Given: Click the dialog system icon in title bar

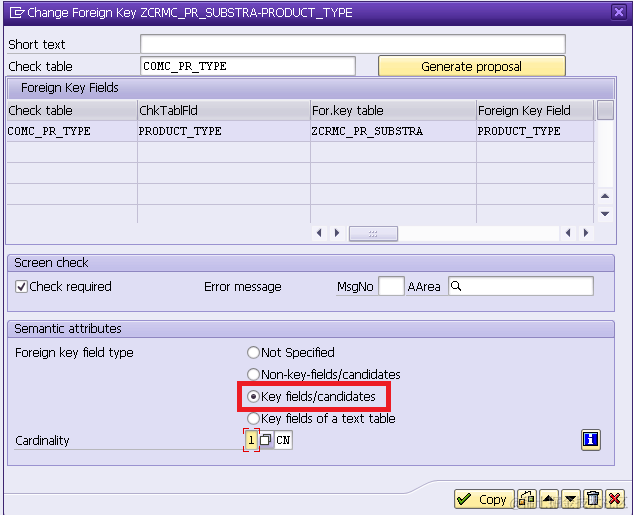Looking at the screenshot, I should click(x=17, y=13).
